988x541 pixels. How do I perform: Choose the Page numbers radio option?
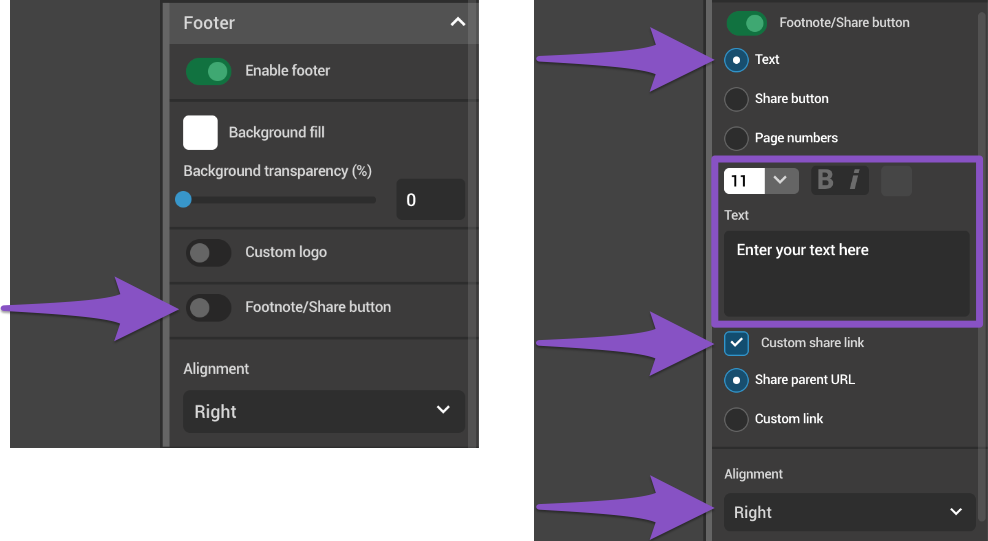pos(737,138)
